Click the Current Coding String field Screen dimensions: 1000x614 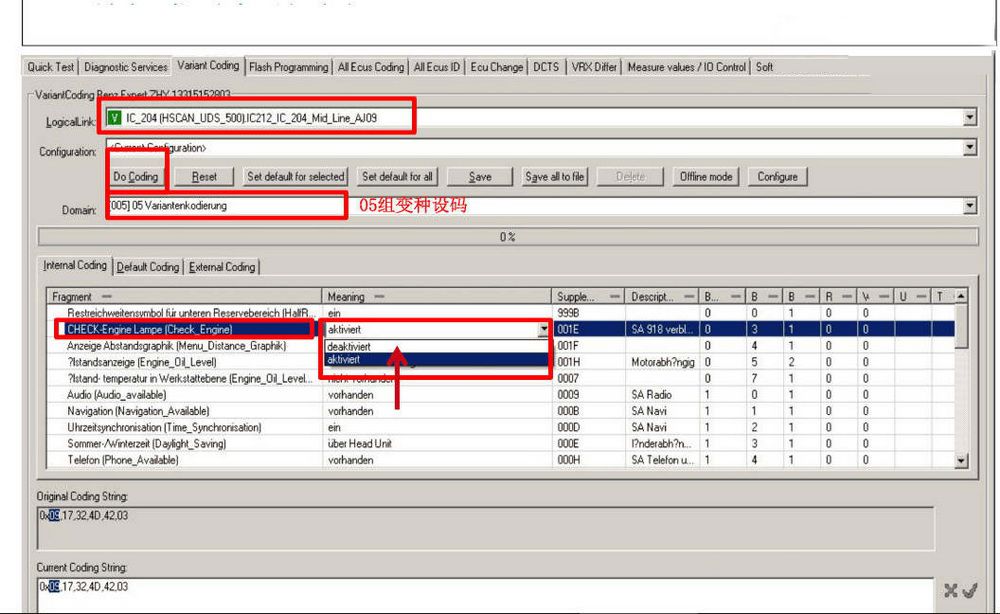point(480,591)
